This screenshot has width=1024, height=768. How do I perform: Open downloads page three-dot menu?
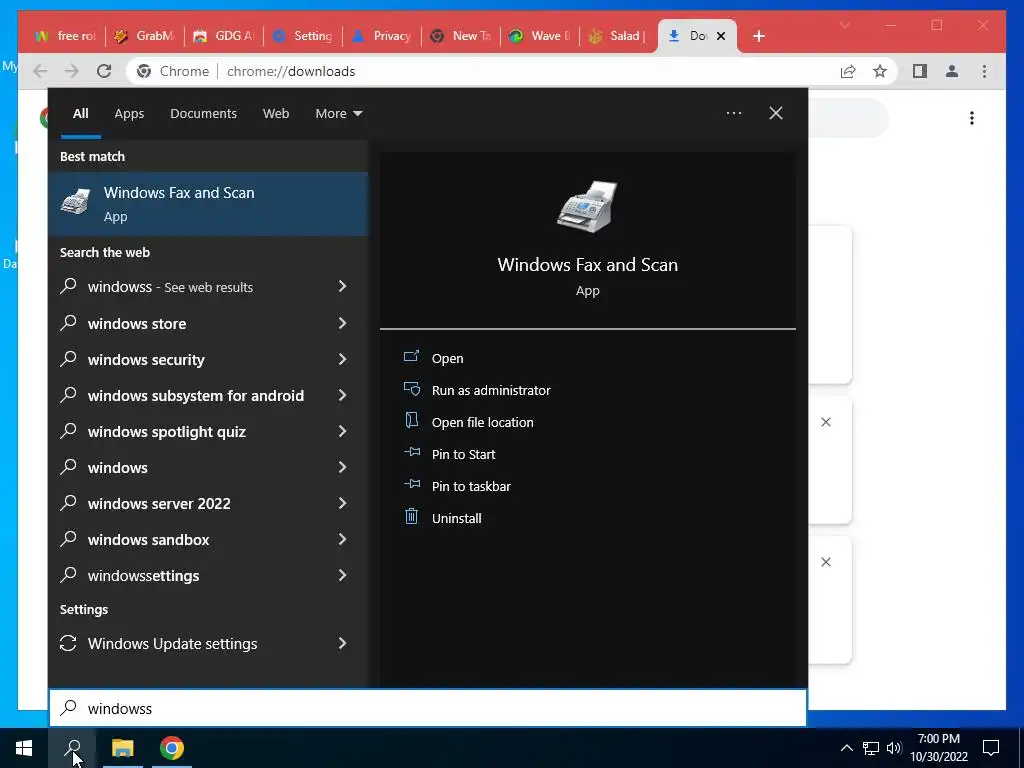click(972, 118)
